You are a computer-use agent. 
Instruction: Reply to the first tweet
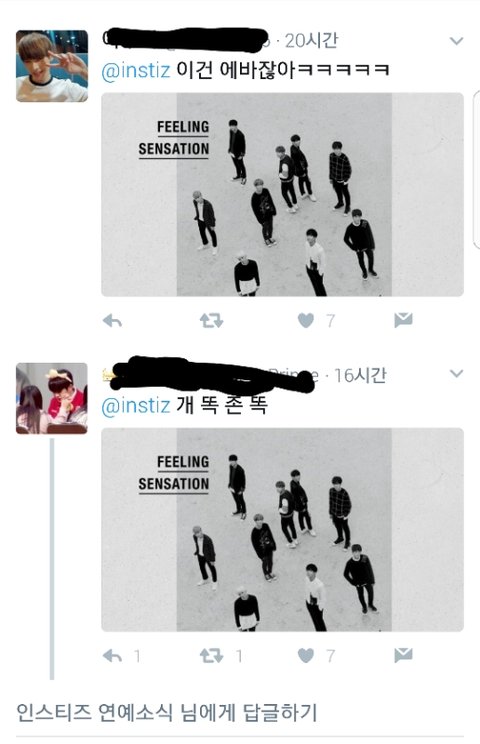(x=112, y=321)
